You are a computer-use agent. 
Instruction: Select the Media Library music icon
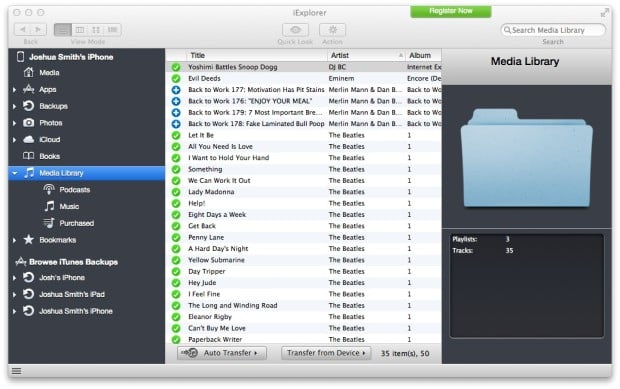pos(29,173)
